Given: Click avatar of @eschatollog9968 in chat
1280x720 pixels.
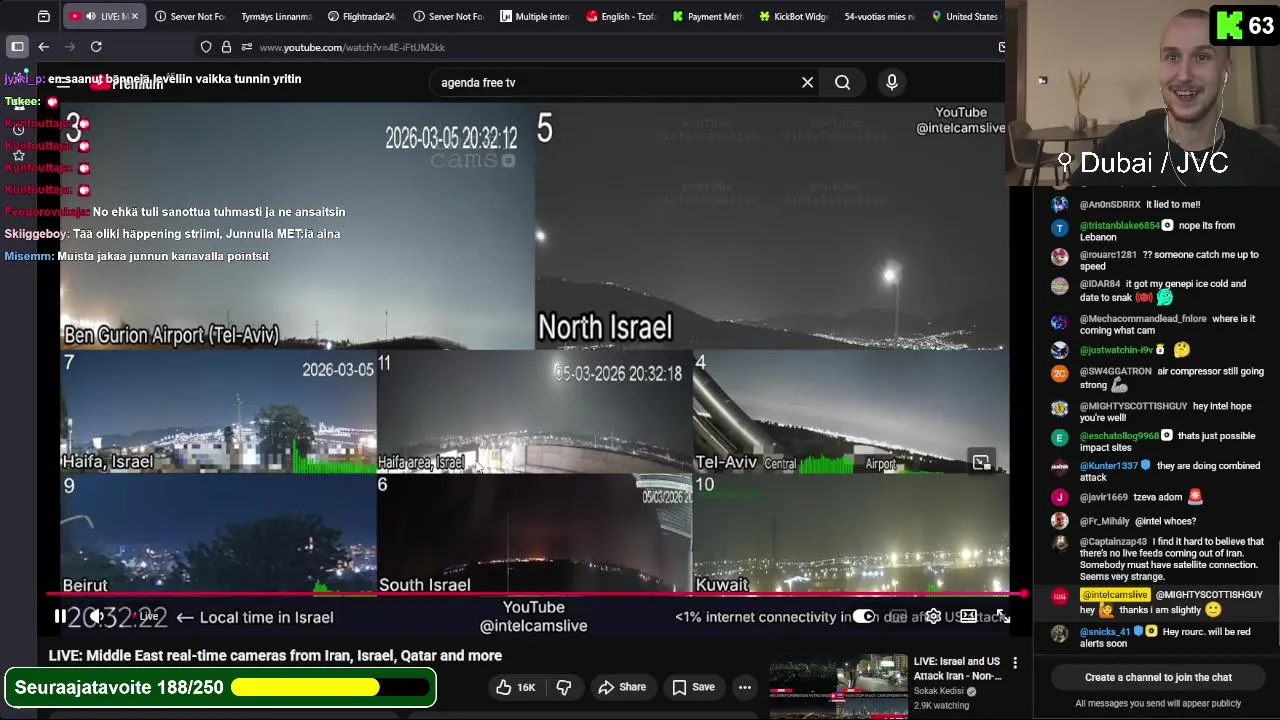Looking at the screenshot, I should 1060,438.
